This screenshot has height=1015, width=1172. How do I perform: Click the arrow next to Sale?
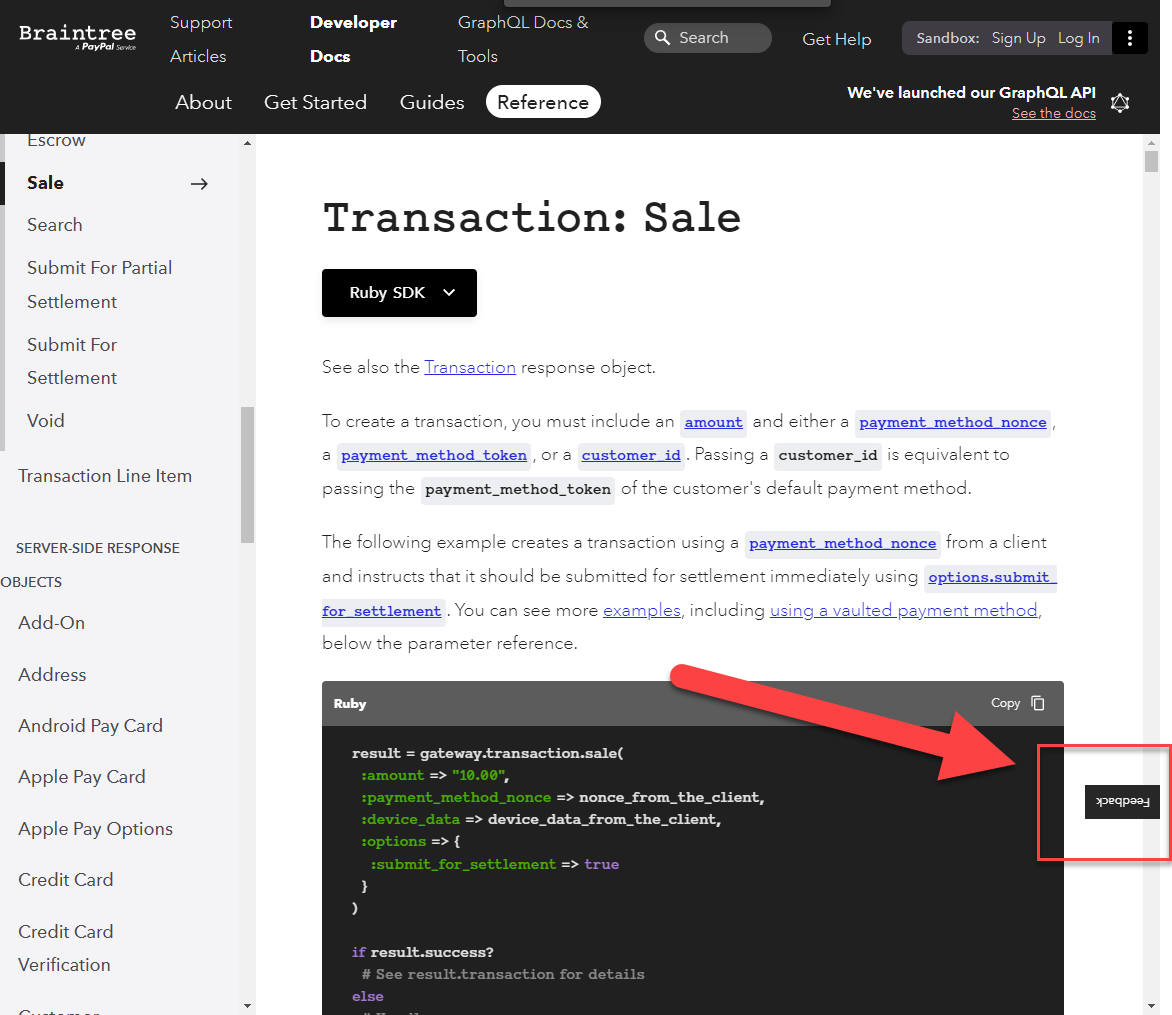click(199, 183)
